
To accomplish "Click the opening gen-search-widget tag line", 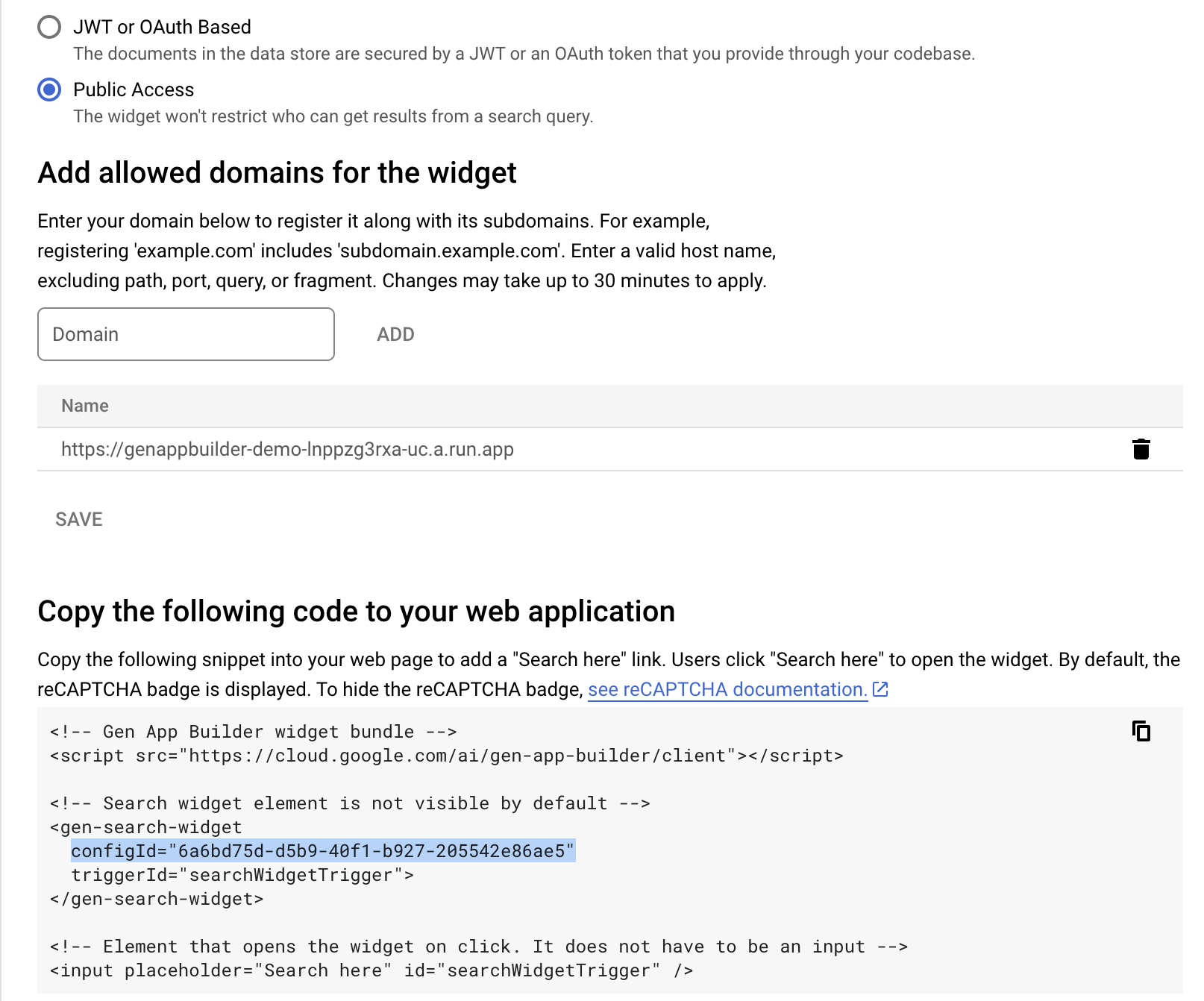I will [x=145, y=827].
